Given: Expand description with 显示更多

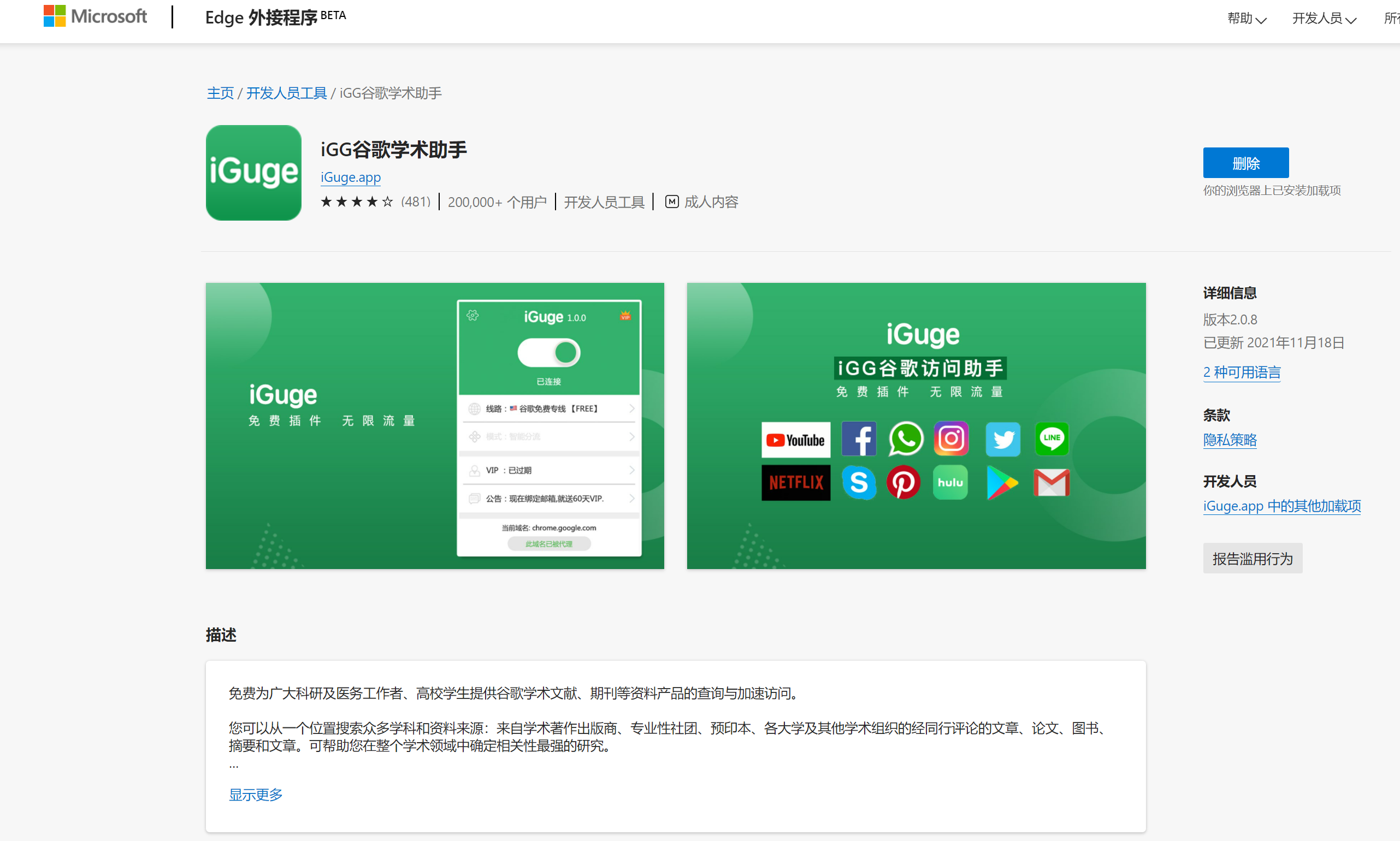Looking at the screenshot, I should [255, 794].
